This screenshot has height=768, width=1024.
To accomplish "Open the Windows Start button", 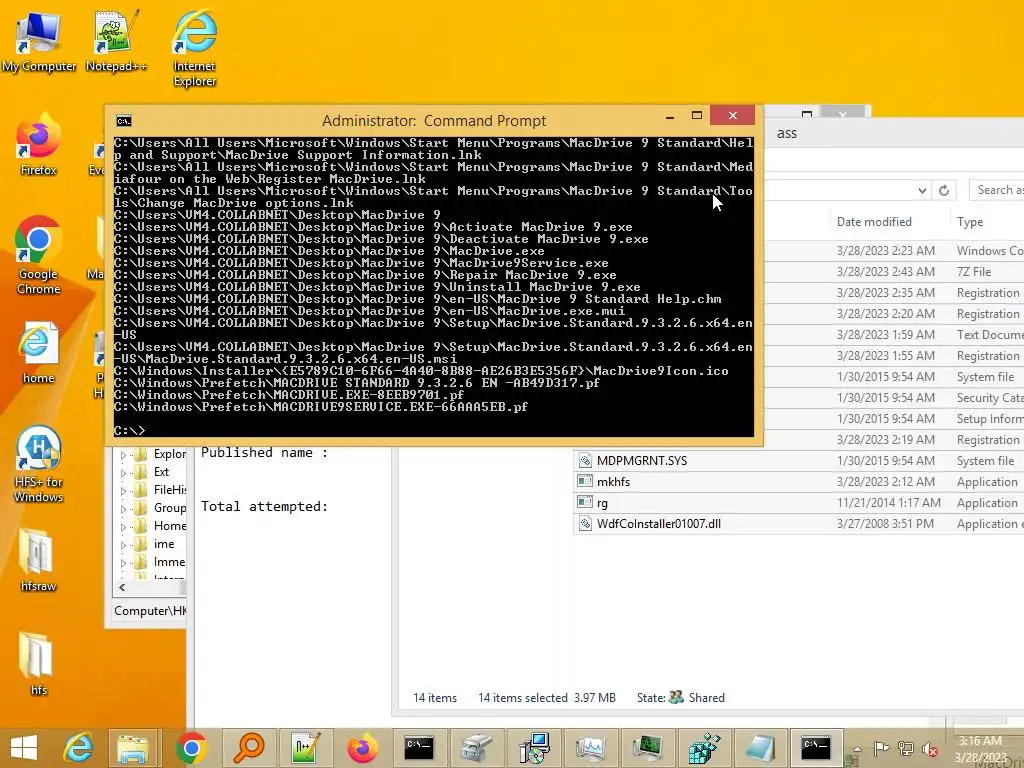I will [24, 748].
